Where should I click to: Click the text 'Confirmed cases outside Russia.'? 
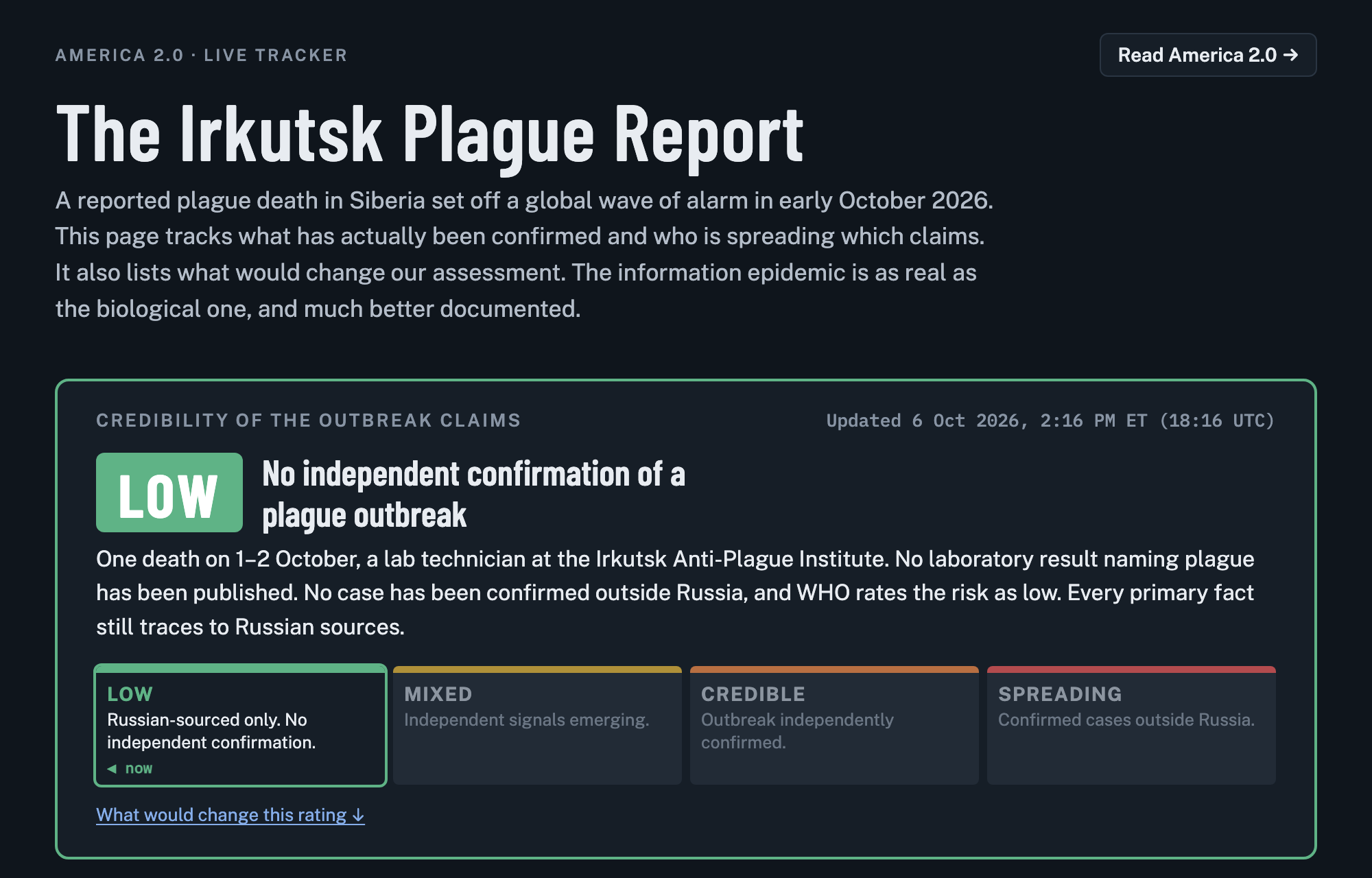point(1126,720)
